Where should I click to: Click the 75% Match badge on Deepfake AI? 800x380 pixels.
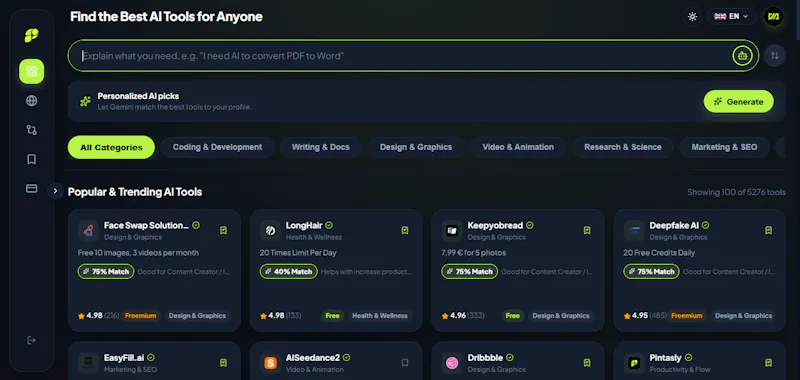click(x=652, y=271)
